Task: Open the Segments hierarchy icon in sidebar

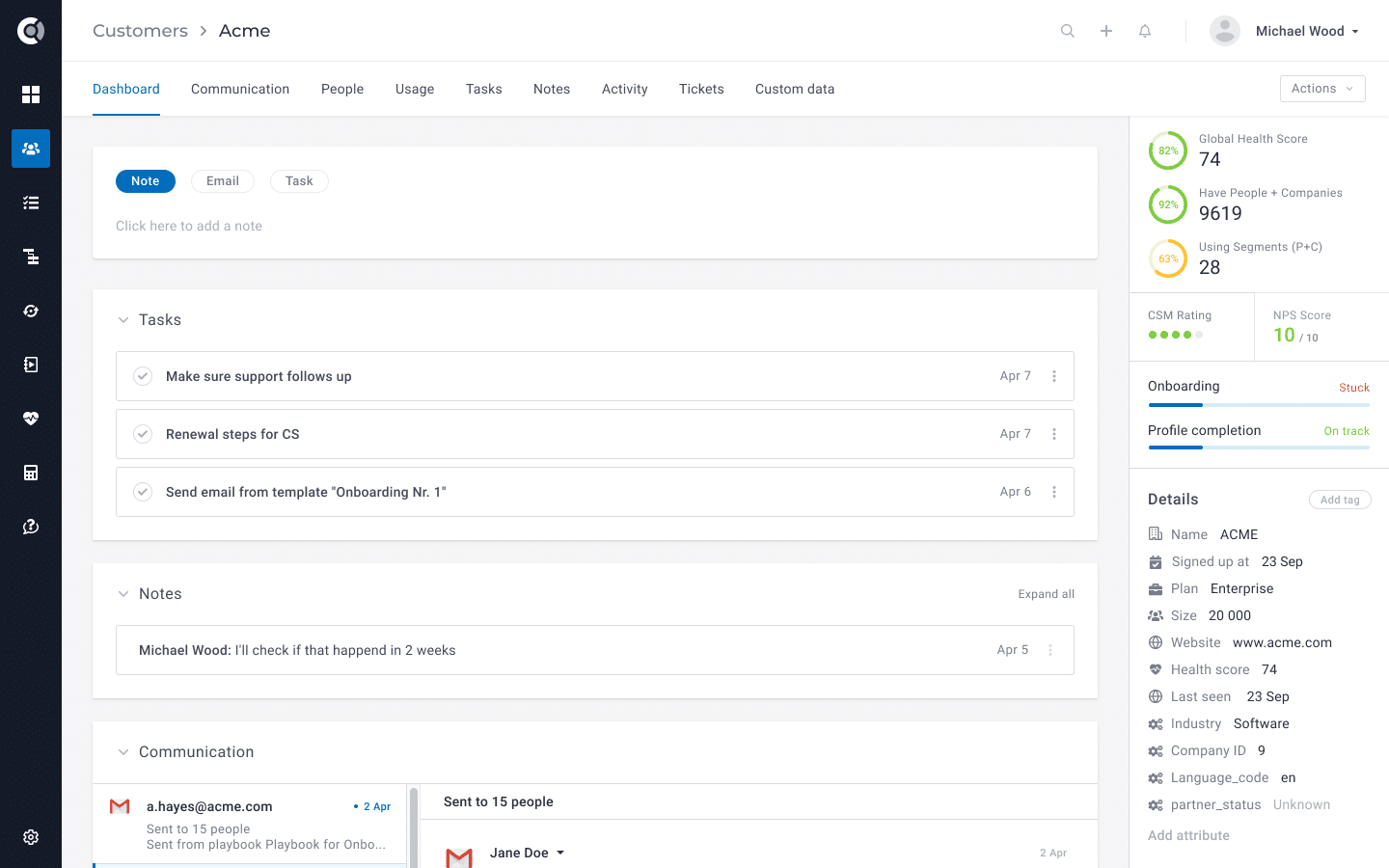Action: [31, 257]
